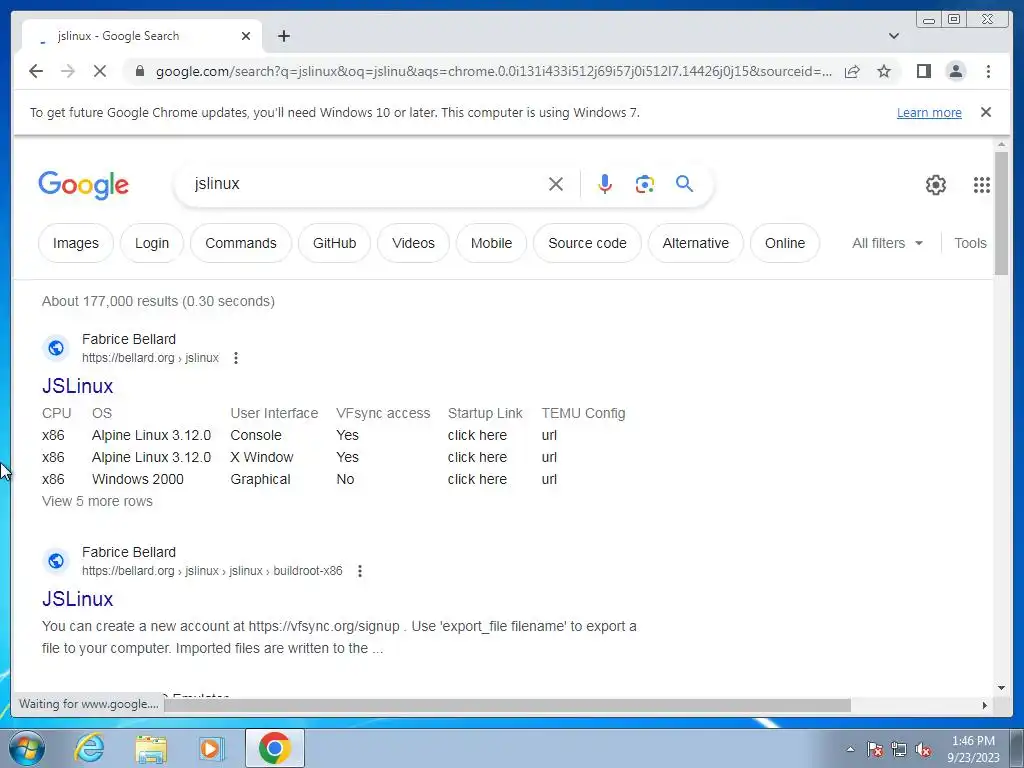Select 'Alpine Linux 3.12.0' in Console row

[151, 435]
